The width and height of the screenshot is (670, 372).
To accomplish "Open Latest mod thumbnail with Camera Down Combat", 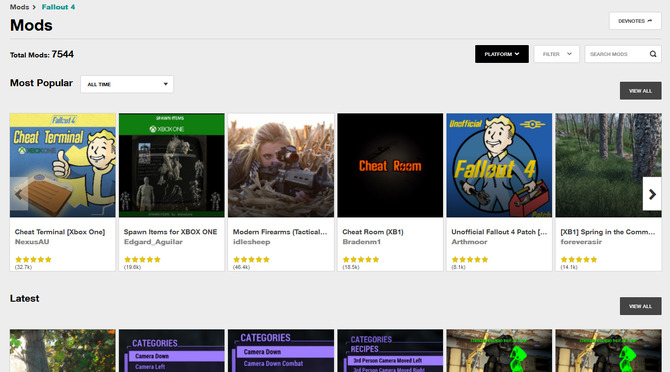I will [x=281, y=350].
